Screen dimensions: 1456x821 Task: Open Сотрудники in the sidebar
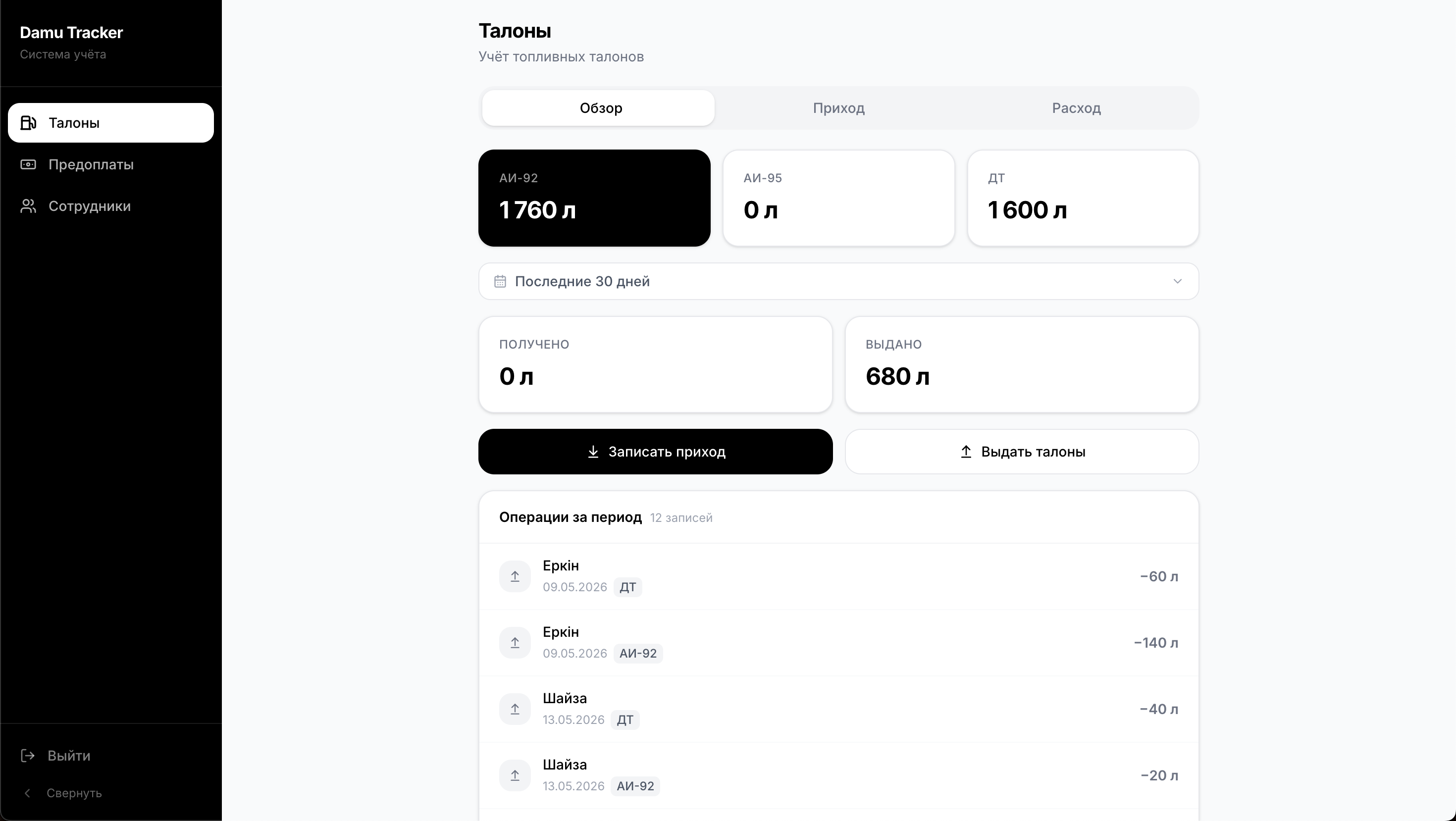[x=111, y=206]
